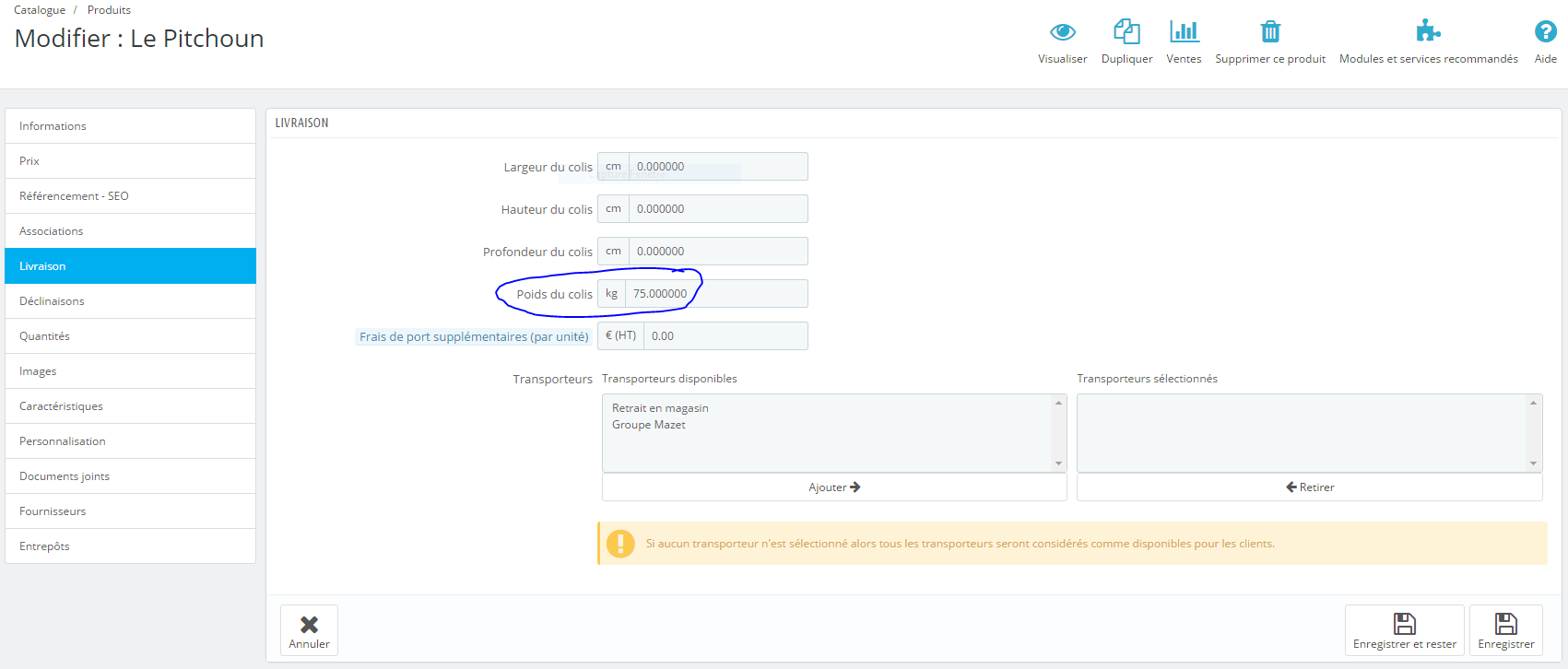Image resolution: width=1568 pixels, height=669 pixels.
Task: Go to the Quantités tab
Action: coord(130,336)
